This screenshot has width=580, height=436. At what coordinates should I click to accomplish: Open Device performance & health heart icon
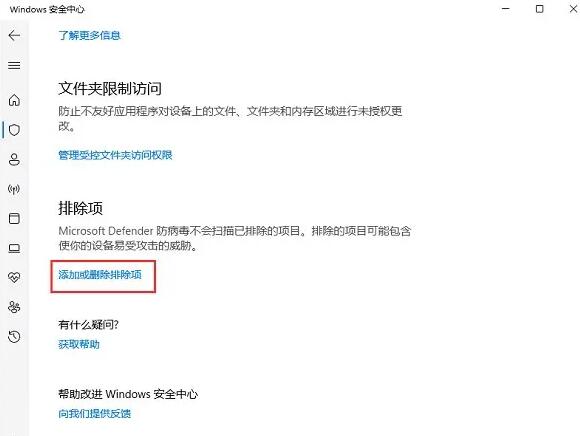[14, 277]
